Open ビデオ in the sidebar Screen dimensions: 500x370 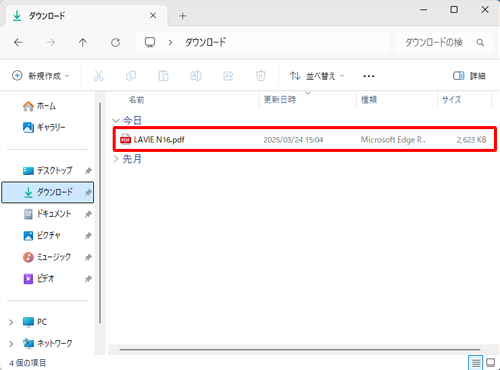coord(38,279)
